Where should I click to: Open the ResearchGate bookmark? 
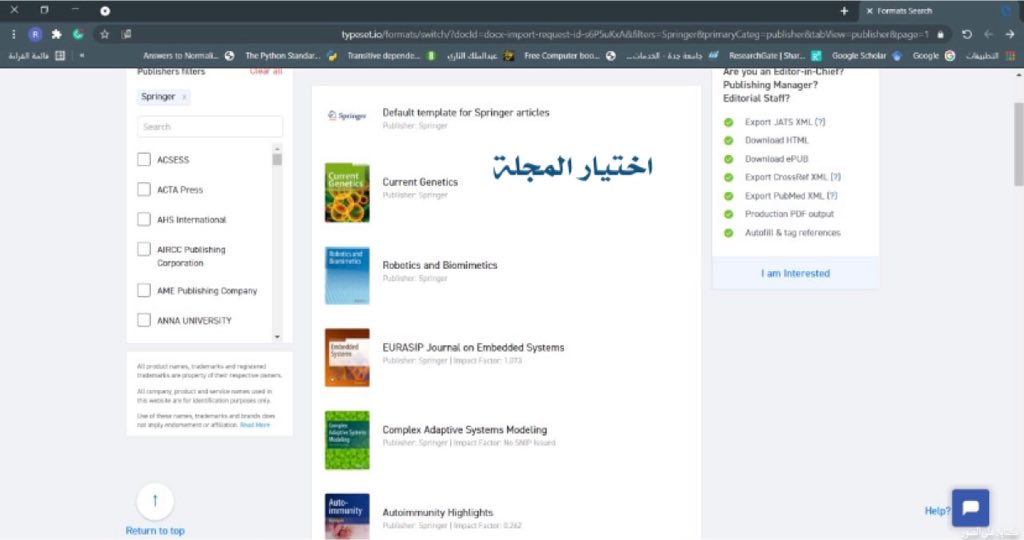pyautogui.click(x=775, y=56)
